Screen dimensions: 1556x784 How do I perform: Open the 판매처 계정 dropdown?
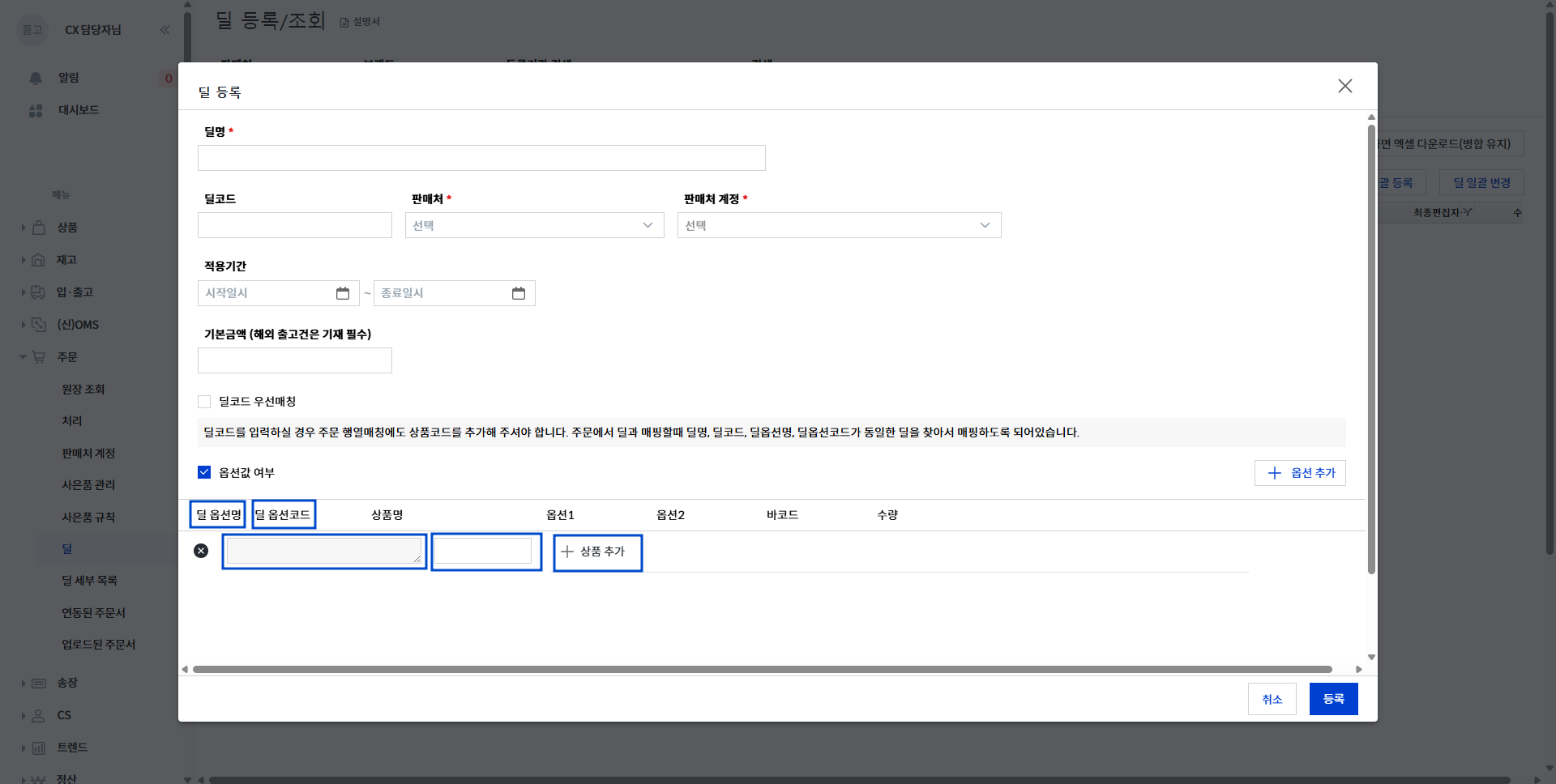(840, 225)
